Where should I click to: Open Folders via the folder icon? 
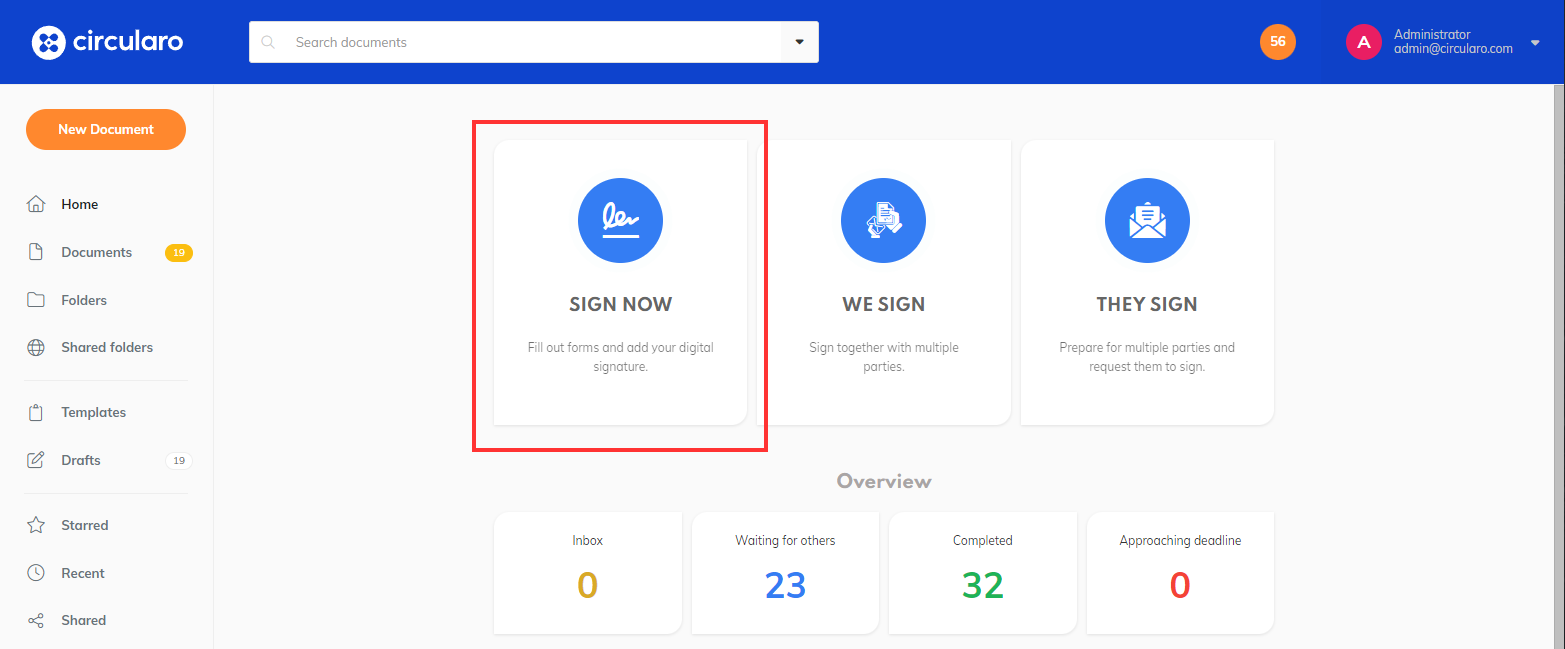pyautogui.click(x=36, y=299)
